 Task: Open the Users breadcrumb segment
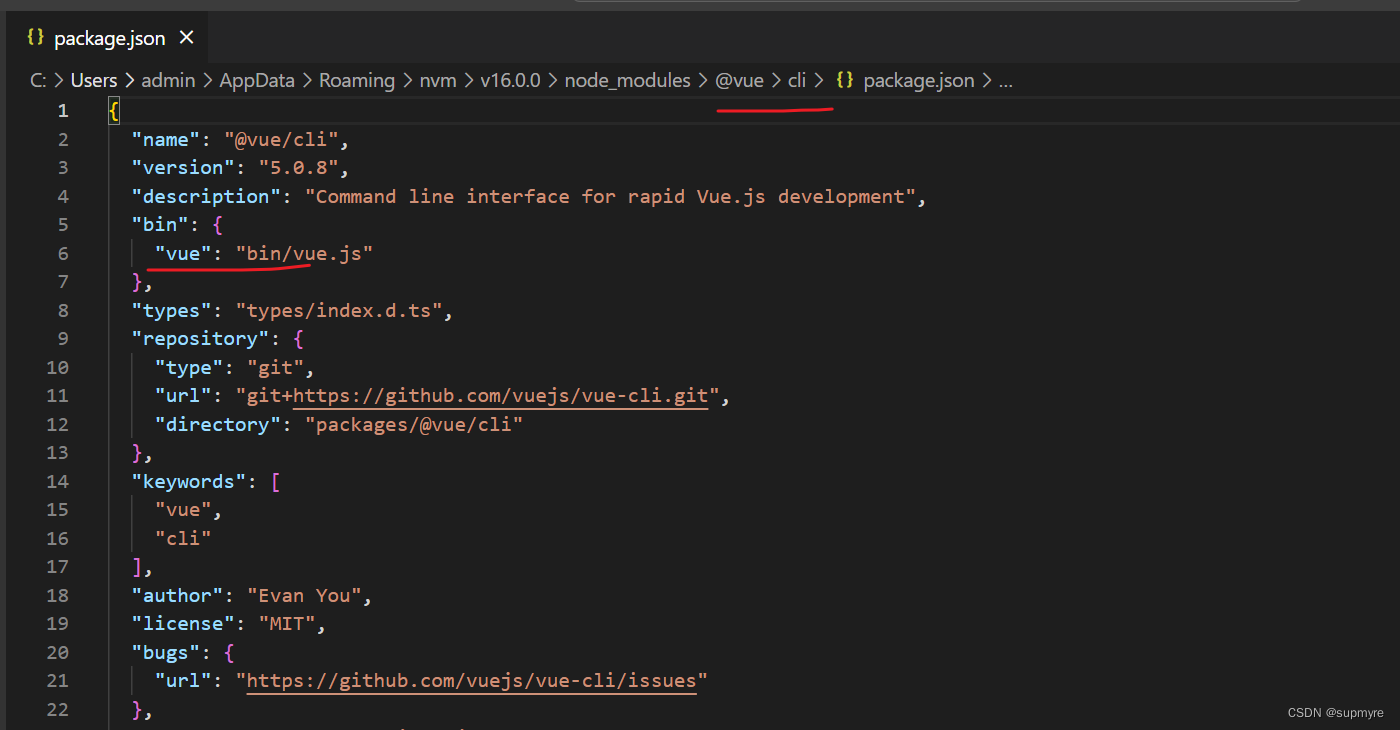click(x=94, y=81)
